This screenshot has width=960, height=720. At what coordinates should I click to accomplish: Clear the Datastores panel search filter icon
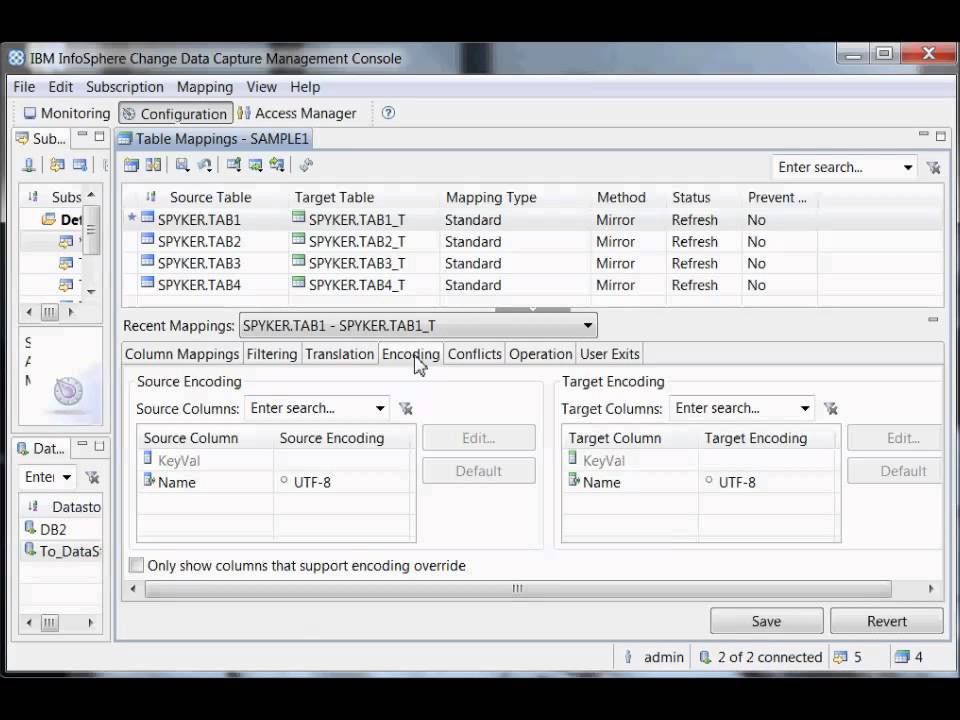[x=92, y=477]
